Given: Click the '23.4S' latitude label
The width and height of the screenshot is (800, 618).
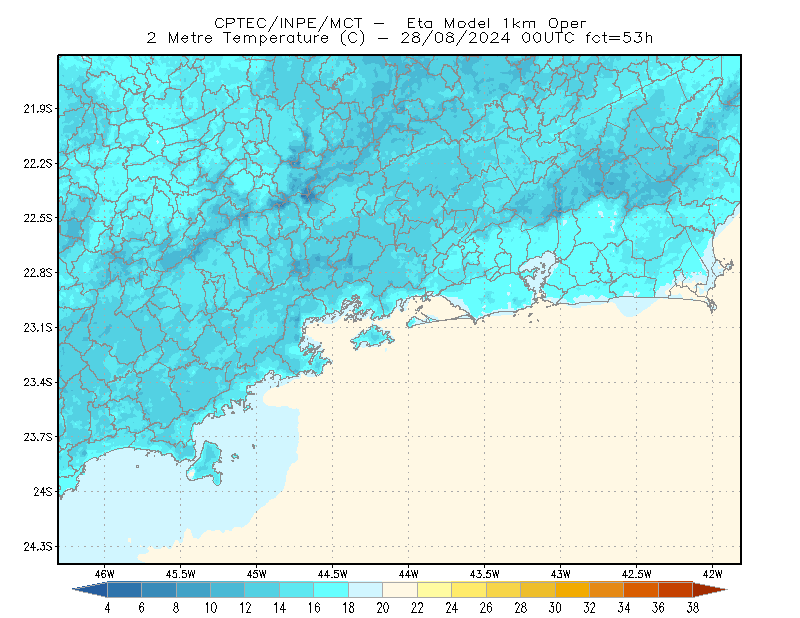Looking at the screenshot, I should pyautogui.click(x=38, y=382).
